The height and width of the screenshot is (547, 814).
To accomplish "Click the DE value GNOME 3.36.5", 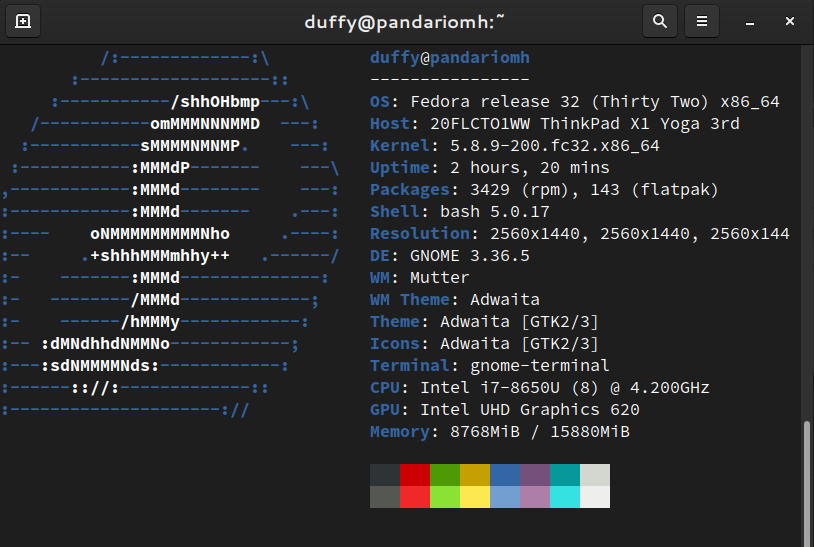I will pos(470,256).
